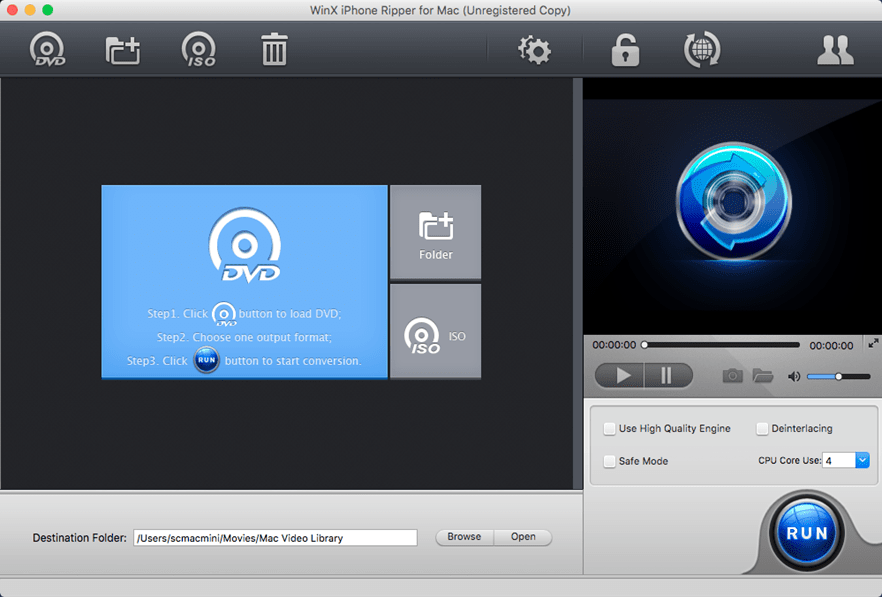Toggle the Deinterlacing option
882x597 pixels.
click(x=762, y=428)
